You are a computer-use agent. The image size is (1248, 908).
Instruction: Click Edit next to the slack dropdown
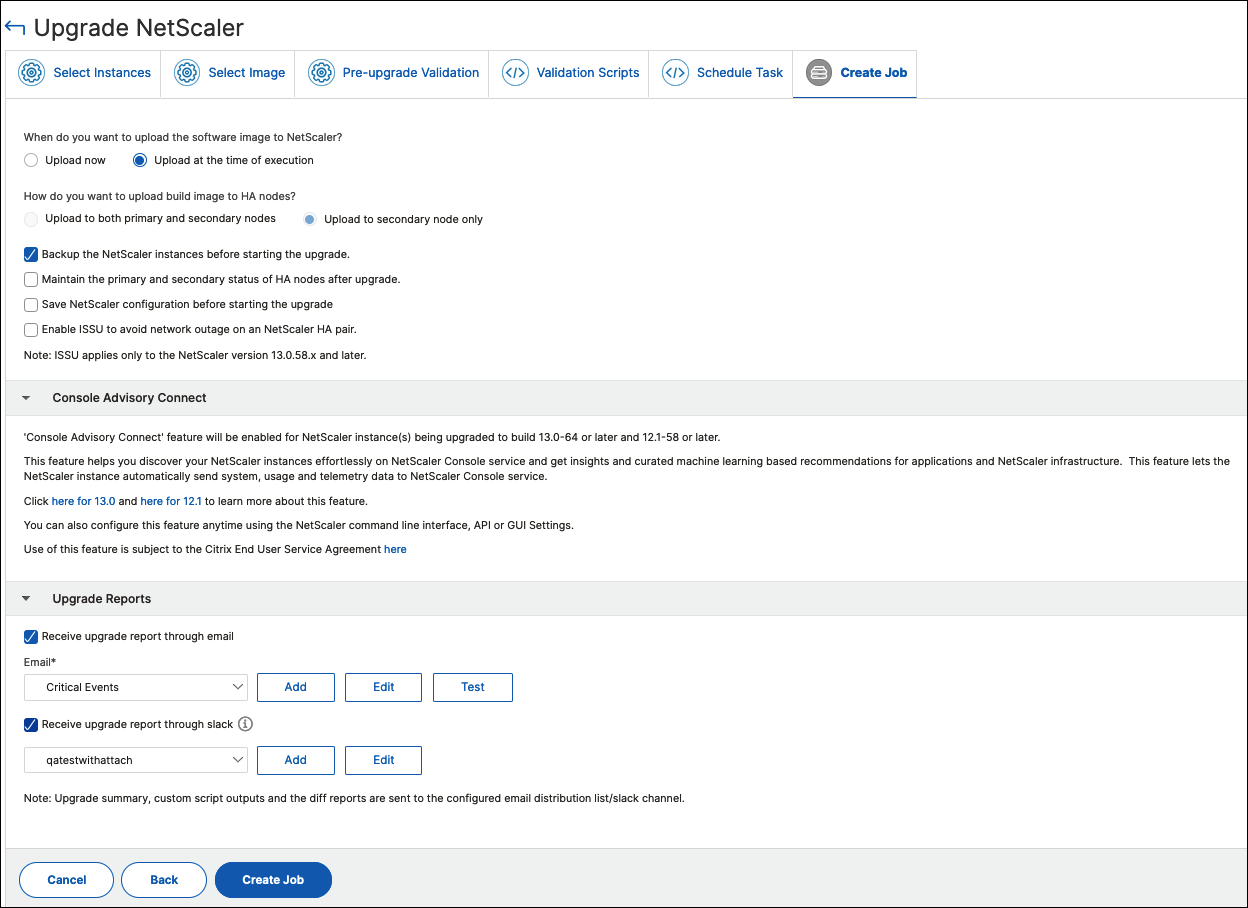coord(383,760)
